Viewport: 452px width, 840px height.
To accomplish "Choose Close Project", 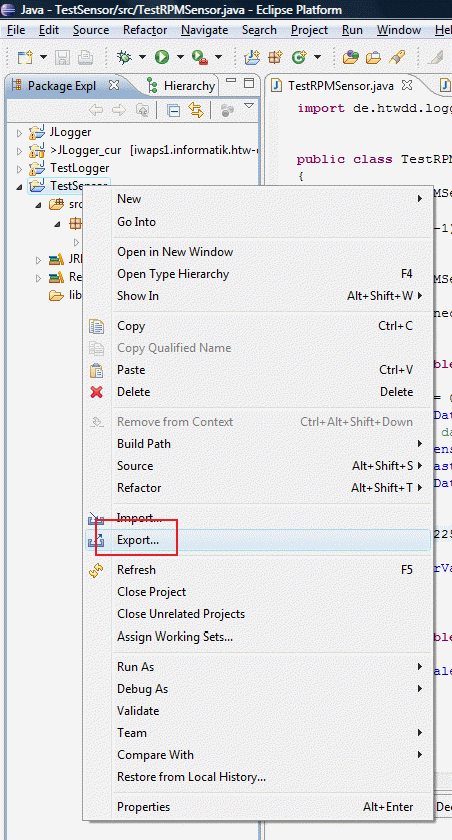I will pos(259,592).
